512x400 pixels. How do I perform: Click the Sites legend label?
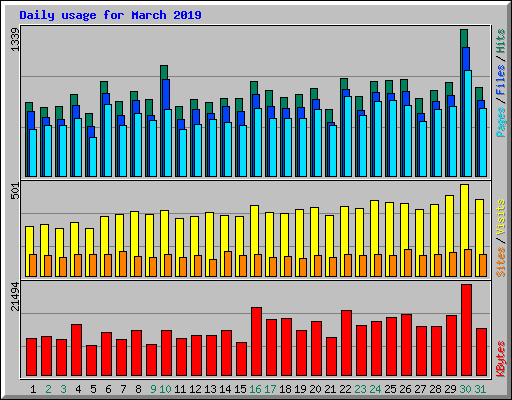point(500,262)
